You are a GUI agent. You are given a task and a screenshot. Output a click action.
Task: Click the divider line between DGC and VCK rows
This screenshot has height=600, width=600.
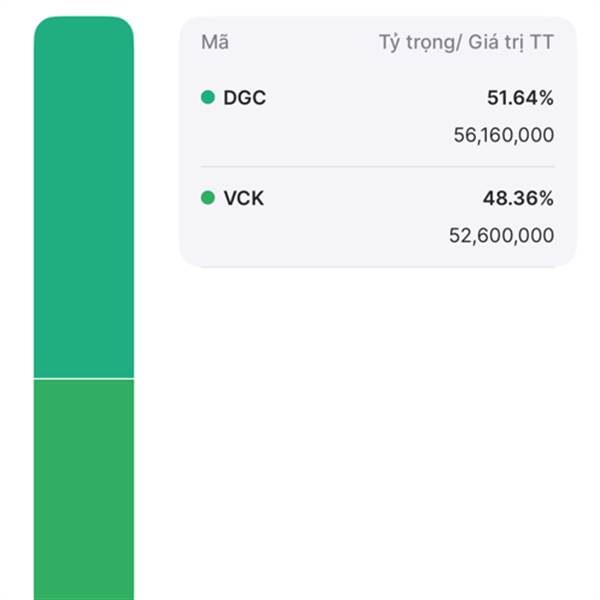[x=377, y=166]
